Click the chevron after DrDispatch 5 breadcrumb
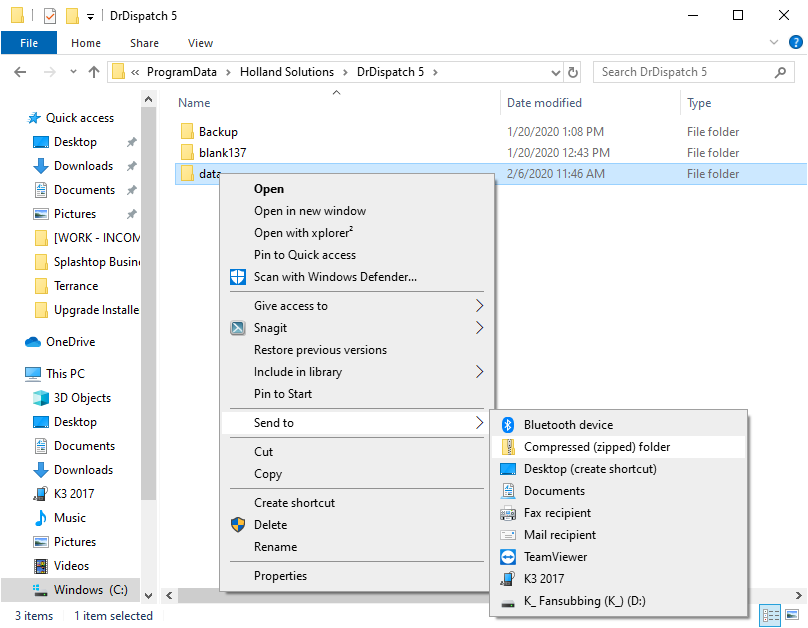The width and height of the screenshot is (808, 628). [x=435, y=73]
